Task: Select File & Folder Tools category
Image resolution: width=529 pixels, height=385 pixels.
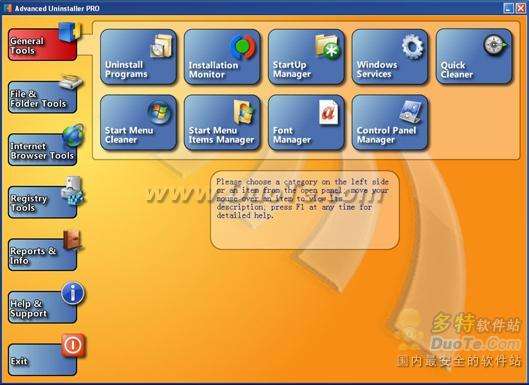Action: point(42,98)
